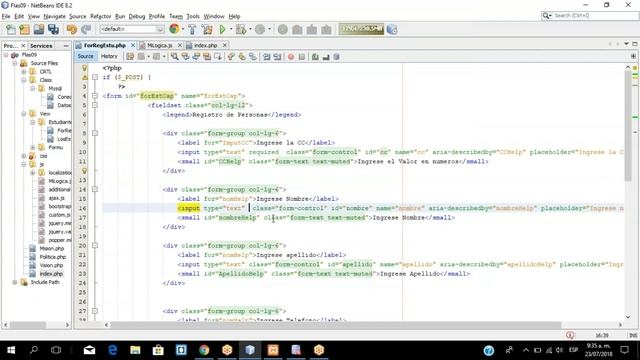640x360 pixels.
Task: Collapse the Source Files tree node
Action: pos(14,63)
